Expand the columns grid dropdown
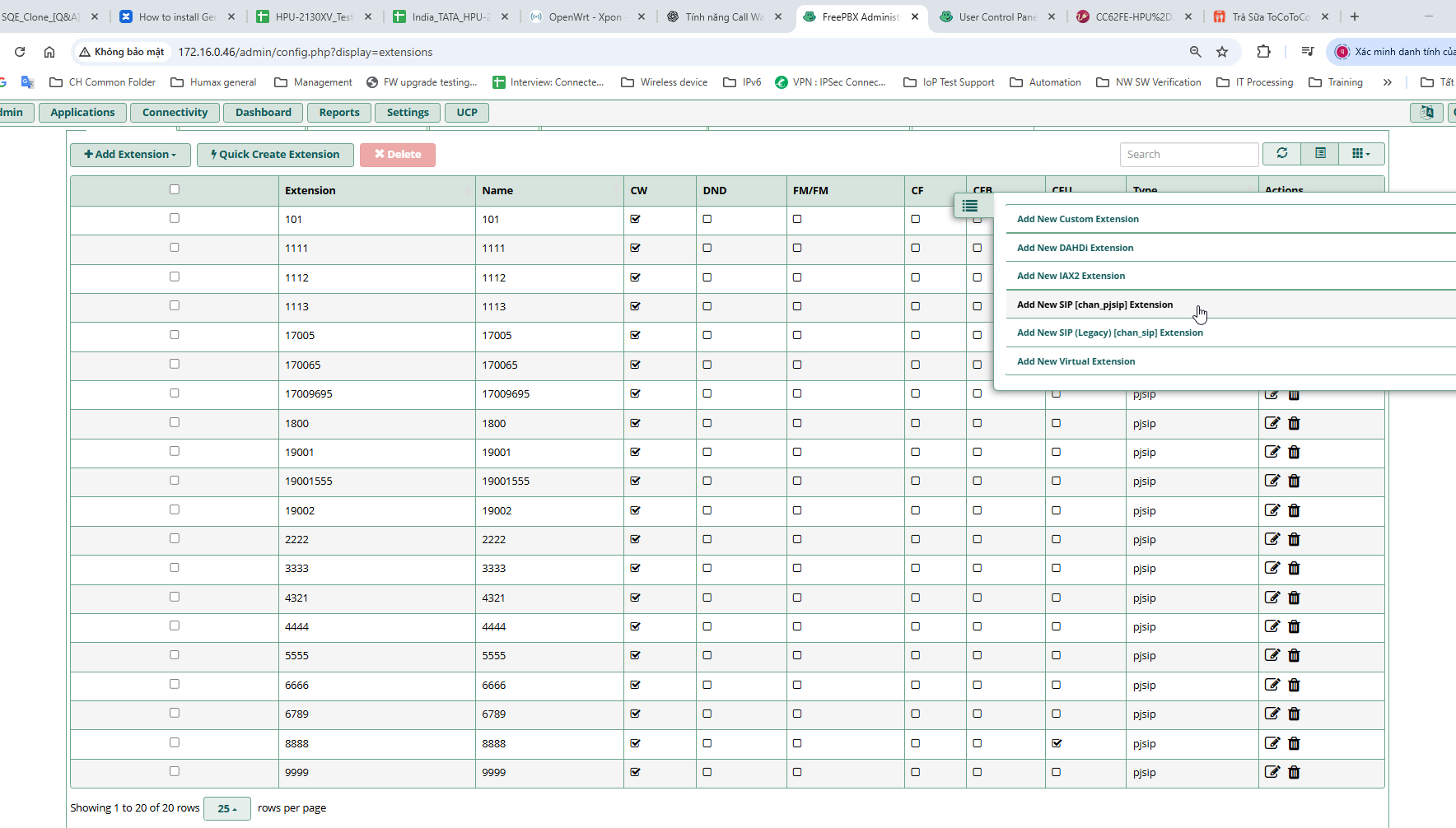 tap(1361, 154)
